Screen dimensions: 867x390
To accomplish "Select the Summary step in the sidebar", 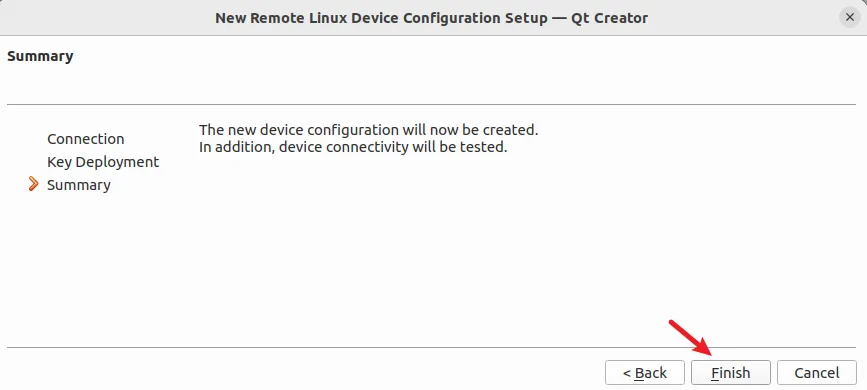I will 79,185.
